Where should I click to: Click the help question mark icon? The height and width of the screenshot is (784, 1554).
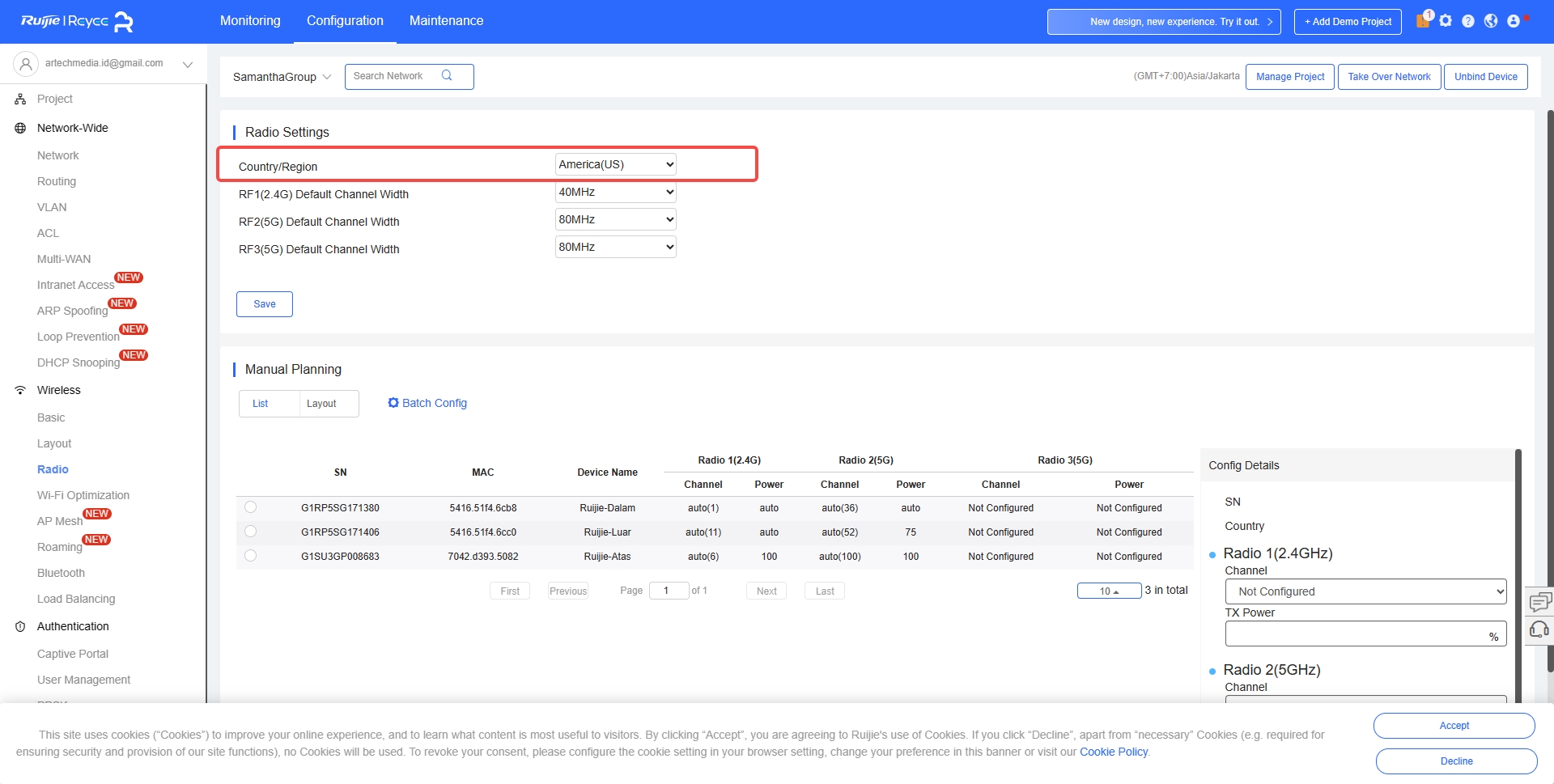tap(1468, 21)
